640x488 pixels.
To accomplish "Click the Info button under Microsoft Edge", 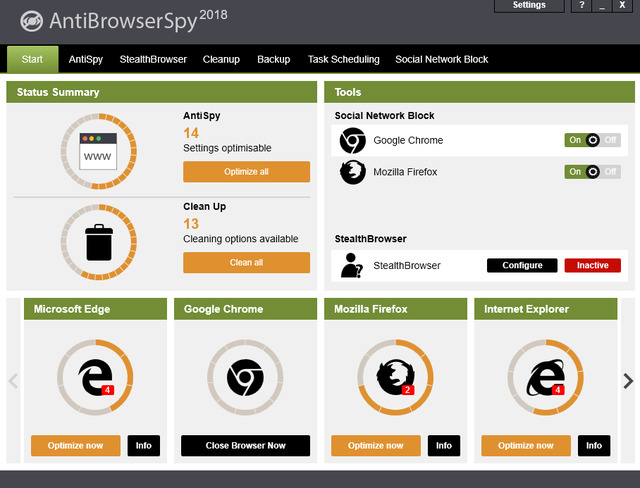I will click(143, 445).
